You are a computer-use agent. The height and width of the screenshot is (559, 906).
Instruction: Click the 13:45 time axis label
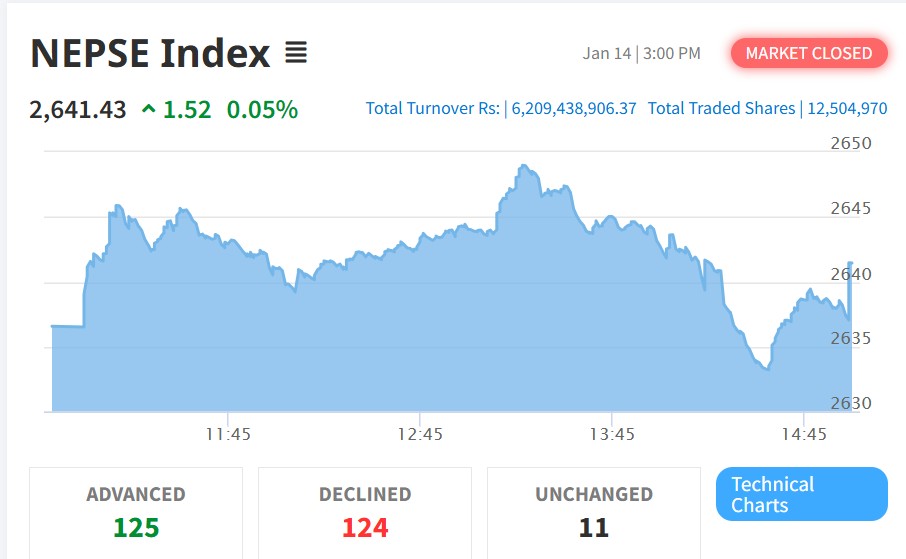[612, 435]
